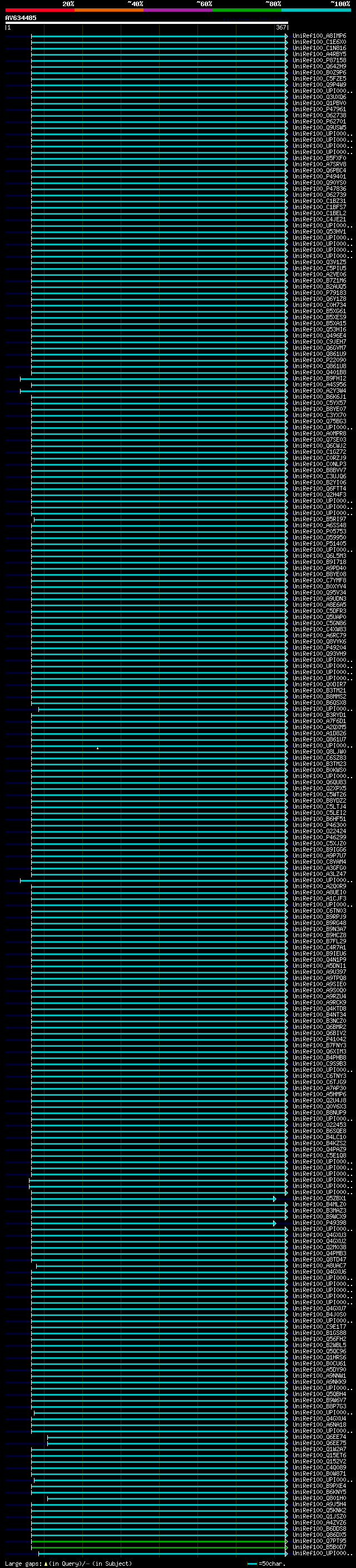Select hit UniRef100_C5FZE5

(x=319, y=78)
